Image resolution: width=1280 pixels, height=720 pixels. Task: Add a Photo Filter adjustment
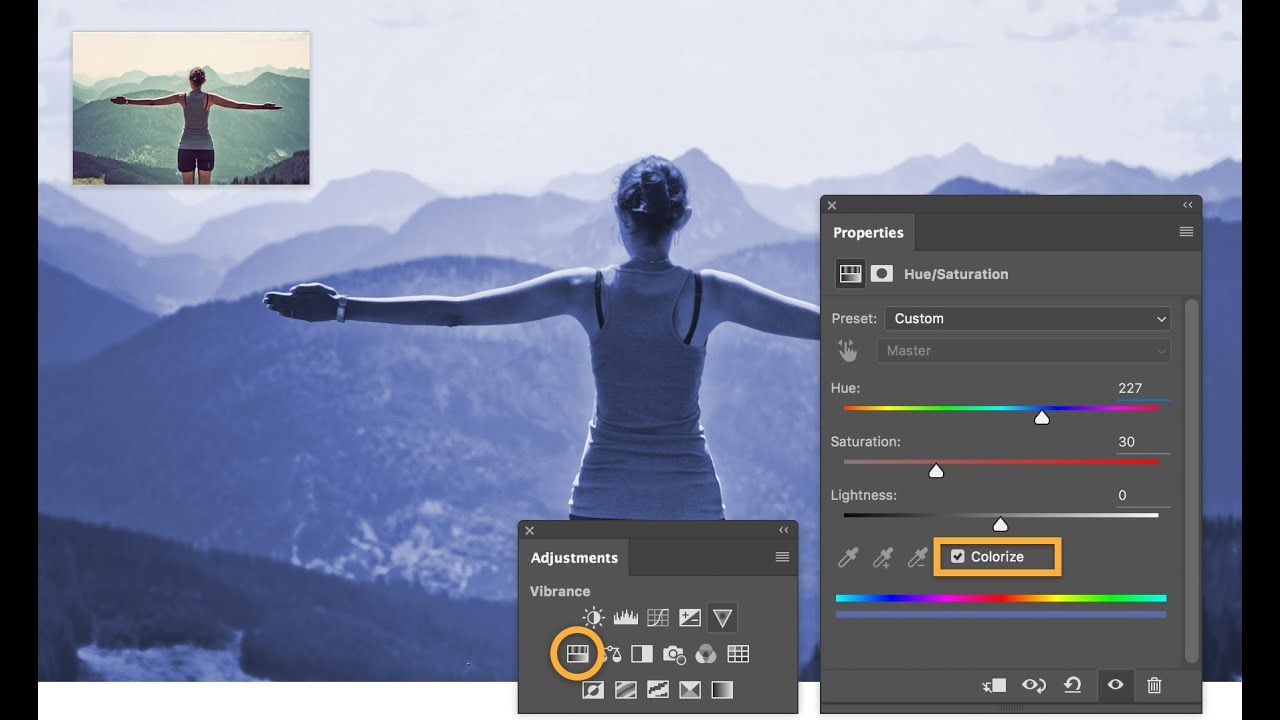click(x=674, y=654)
